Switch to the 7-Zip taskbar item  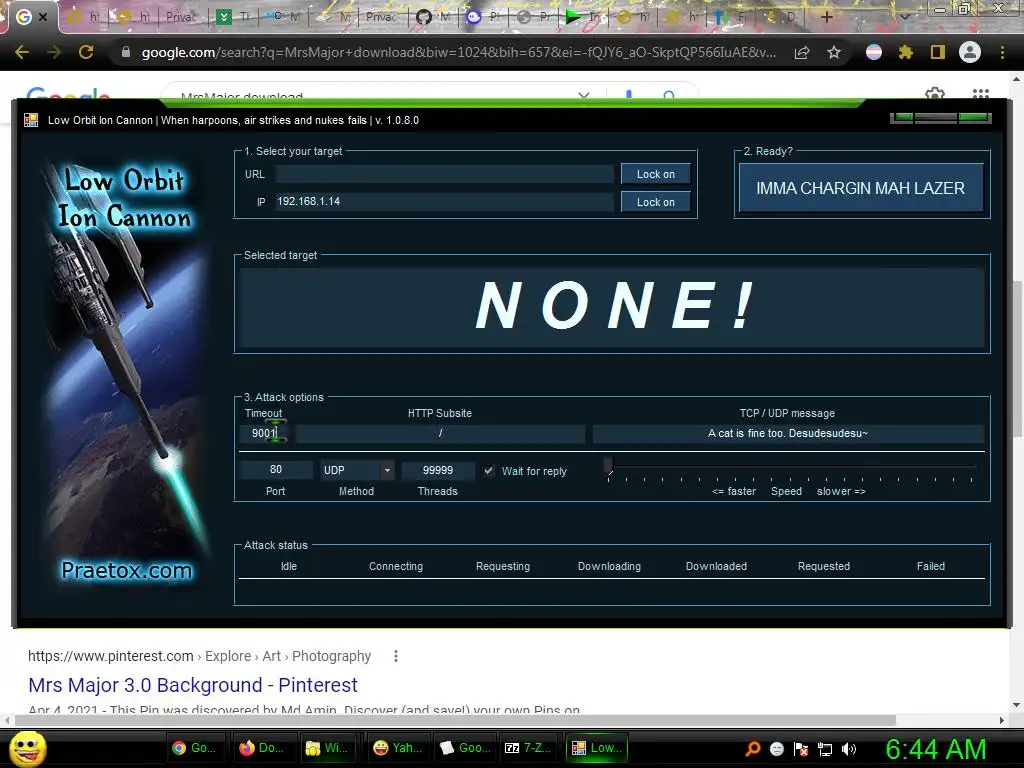click(x=528, y=748)
